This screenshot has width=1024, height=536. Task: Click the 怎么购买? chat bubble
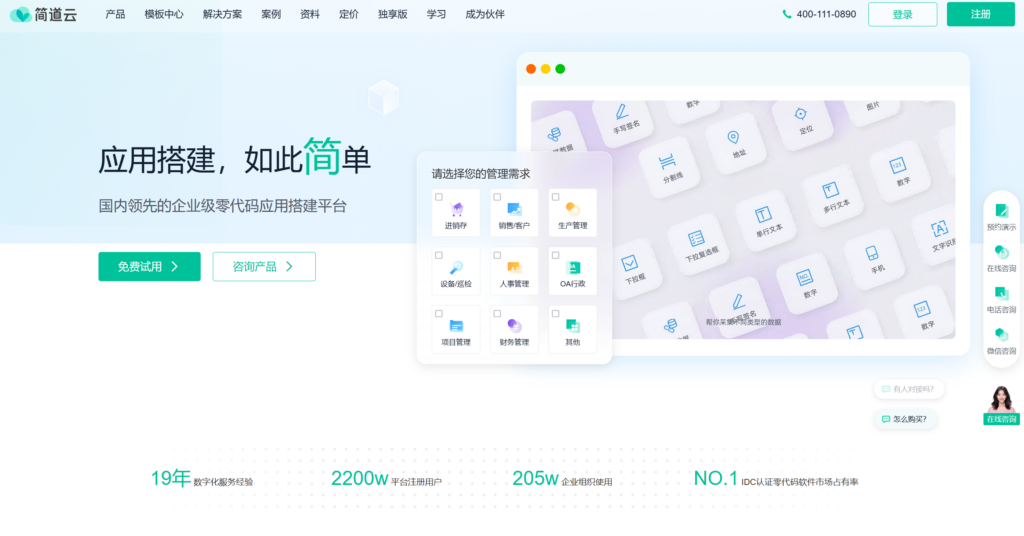point(908,419)
